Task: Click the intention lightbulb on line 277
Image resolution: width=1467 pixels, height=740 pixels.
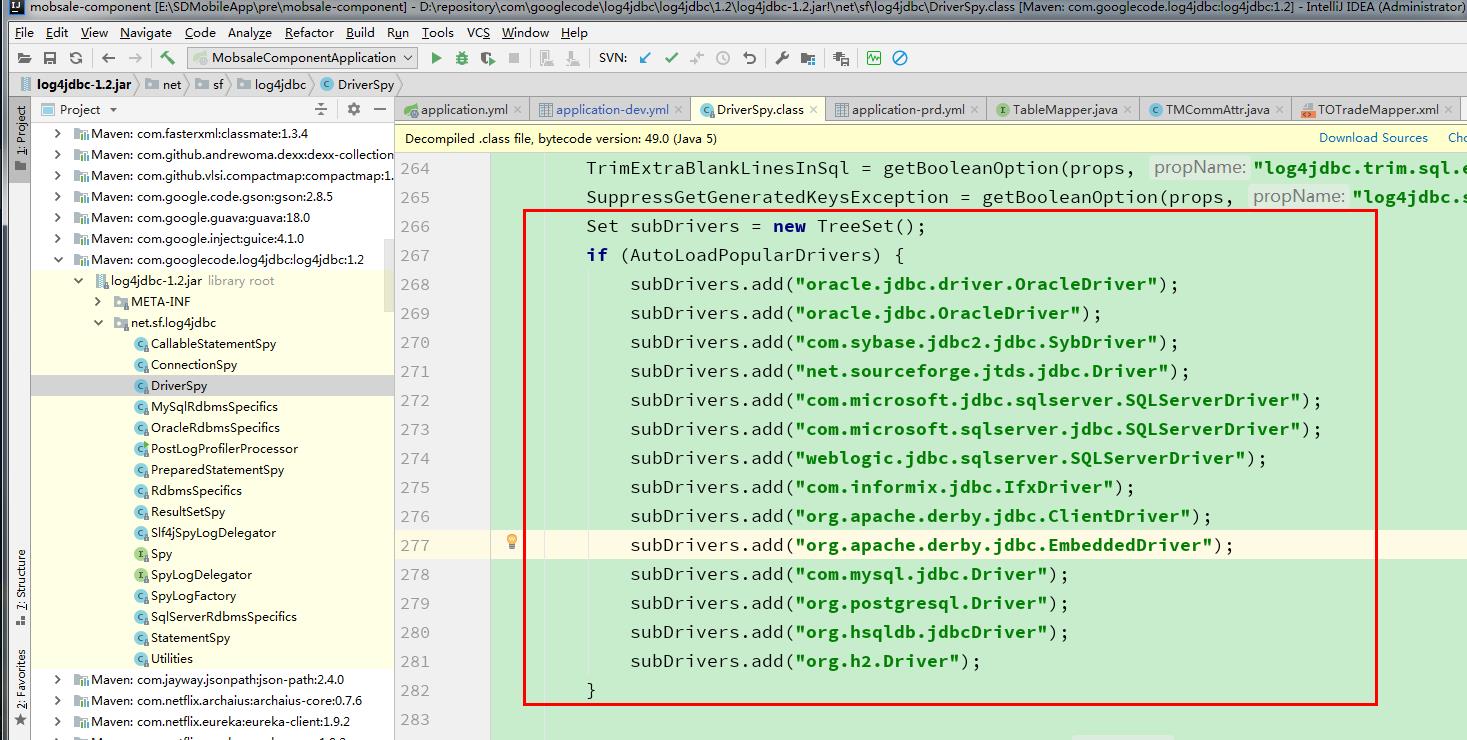Action: coord(513,544)
